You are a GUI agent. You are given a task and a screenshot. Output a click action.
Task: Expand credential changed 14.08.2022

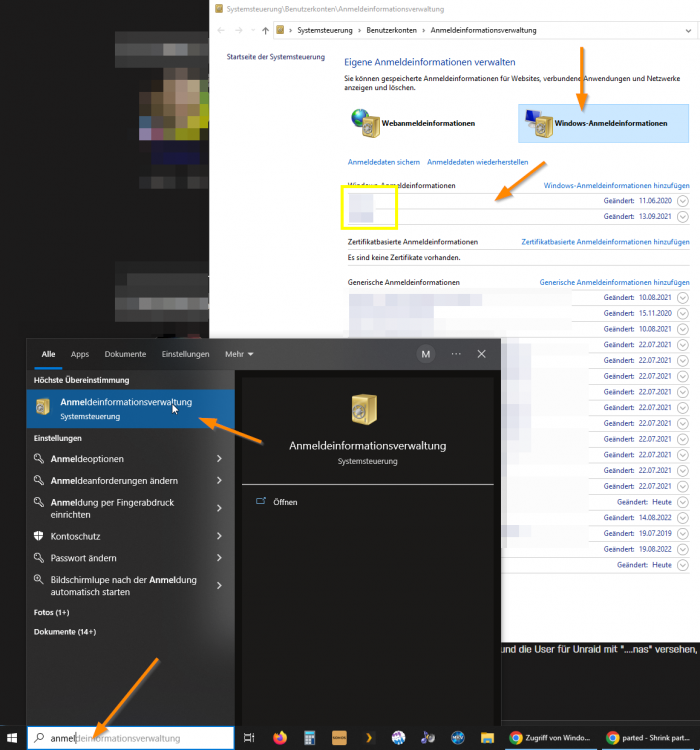click(683, 518)
